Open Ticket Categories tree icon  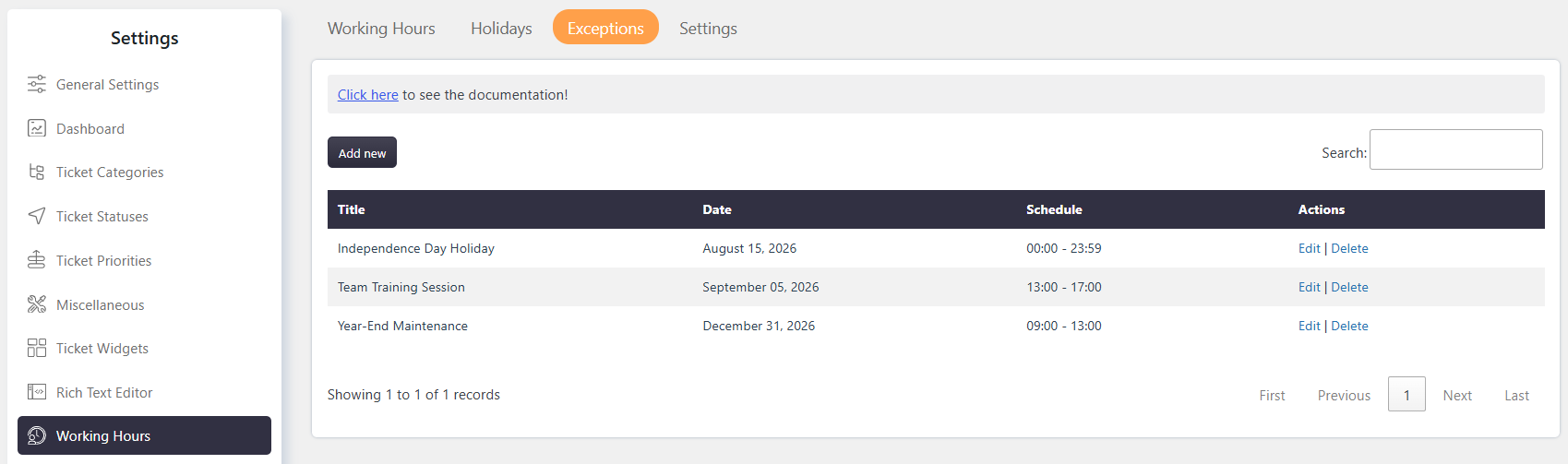coord(37,172)
